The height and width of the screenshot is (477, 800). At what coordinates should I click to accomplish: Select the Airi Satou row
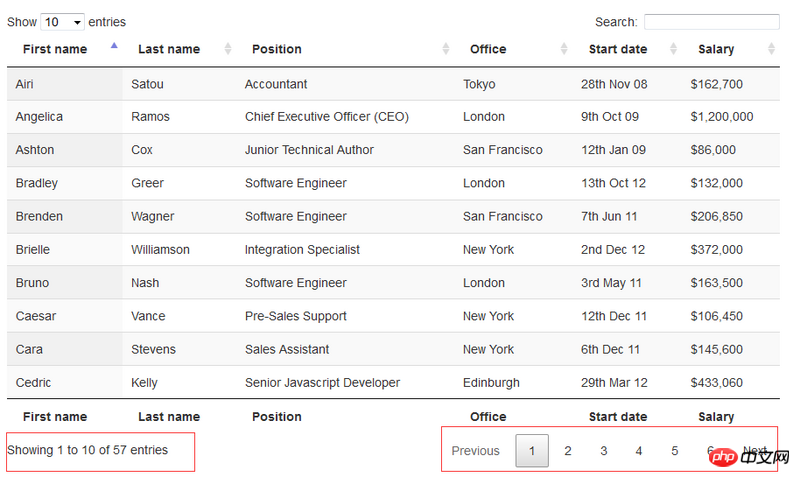tap(300, 84)
